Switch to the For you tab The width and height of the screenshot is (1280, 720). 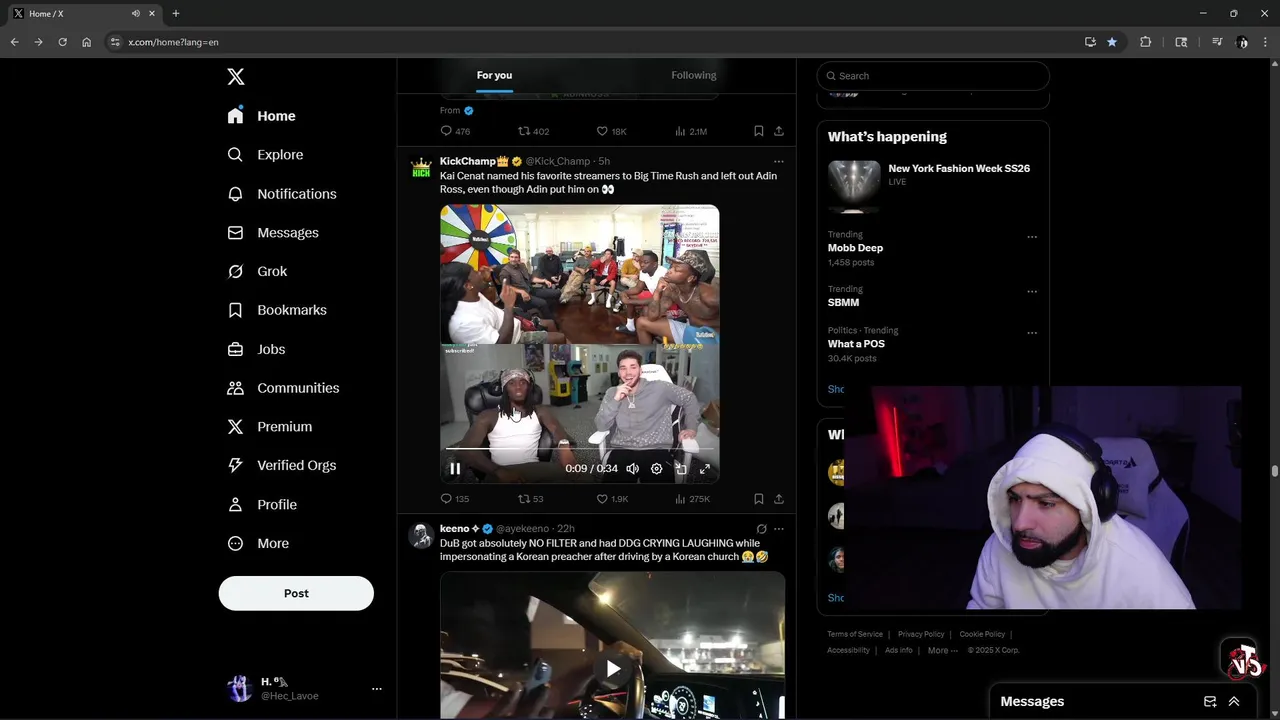coord(494,75)
